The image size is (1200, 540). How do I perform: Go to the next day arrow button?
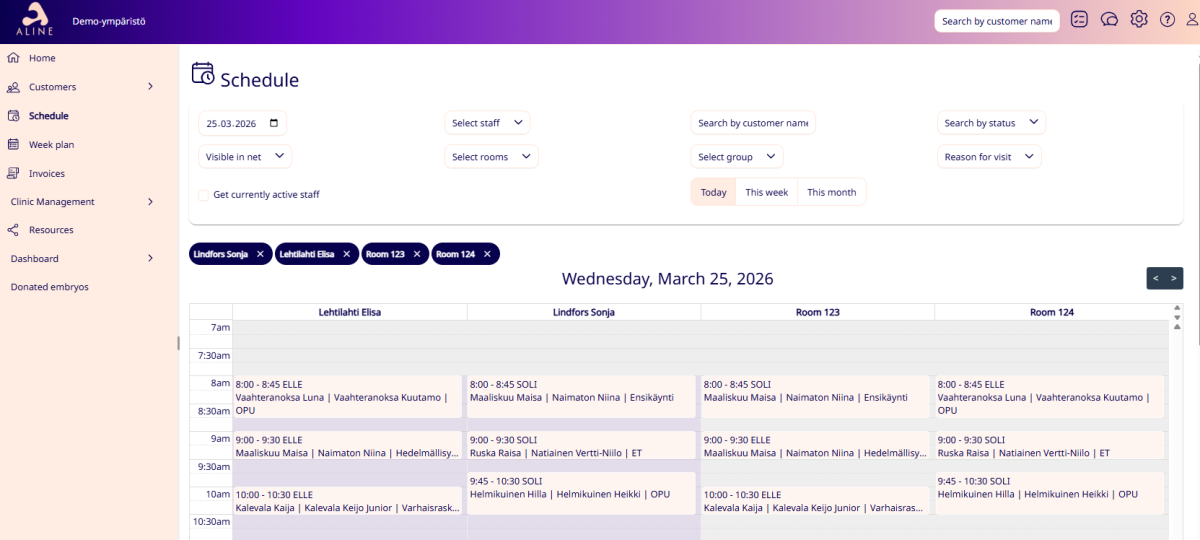(1174, 278)
